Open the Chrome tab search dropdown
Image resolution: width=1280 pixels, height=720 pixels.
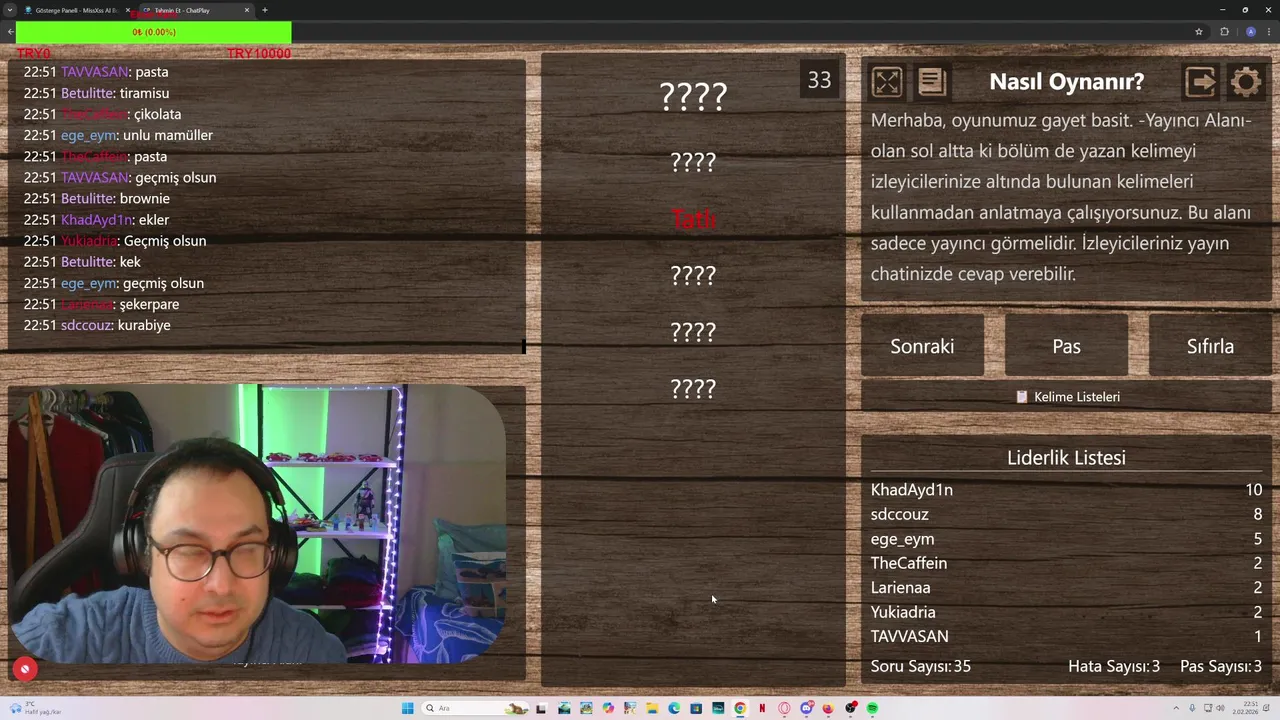click(10, 10)
